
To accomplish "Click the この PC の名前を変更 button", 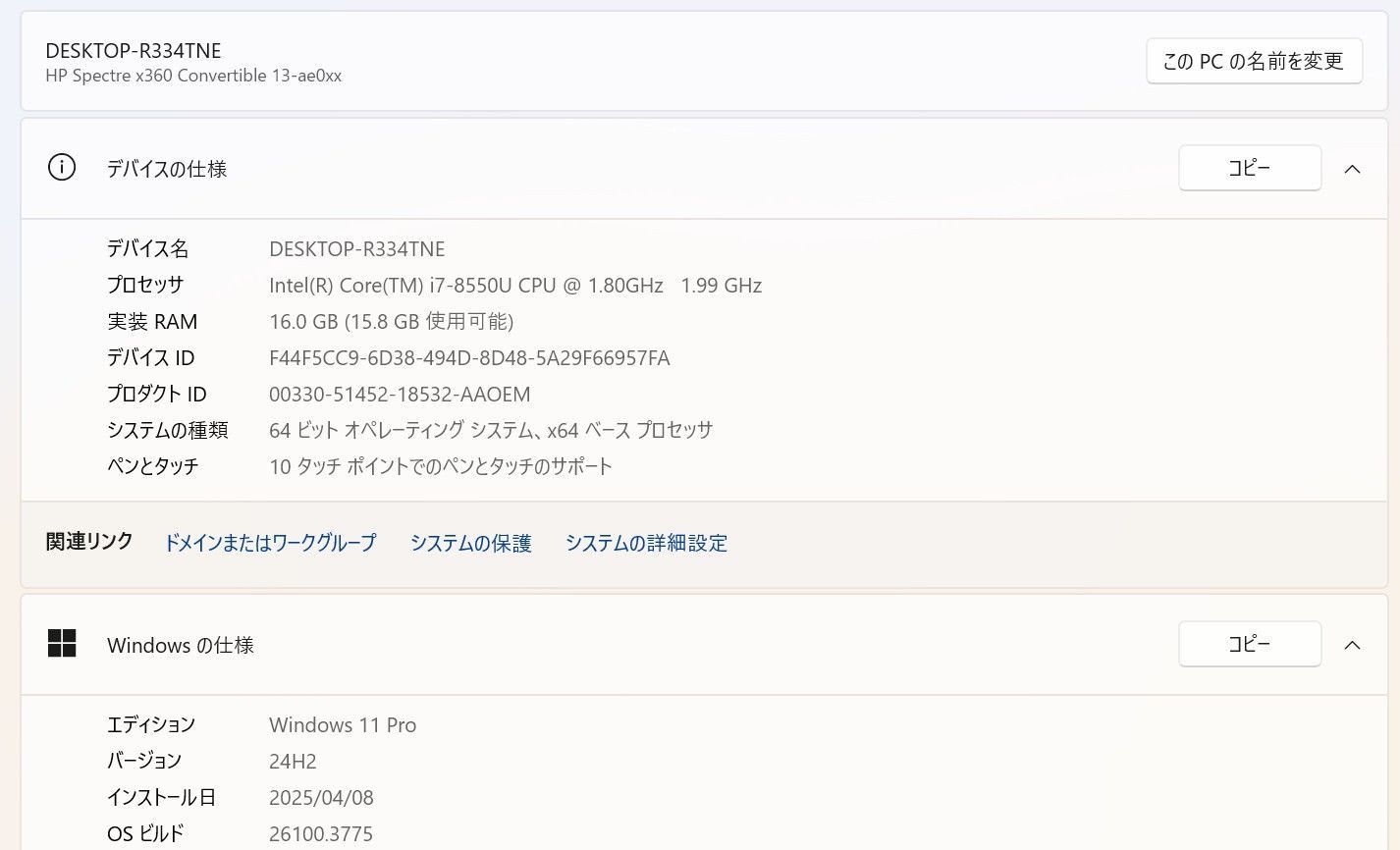I will pyautogui.click(x=1254, y=61).
